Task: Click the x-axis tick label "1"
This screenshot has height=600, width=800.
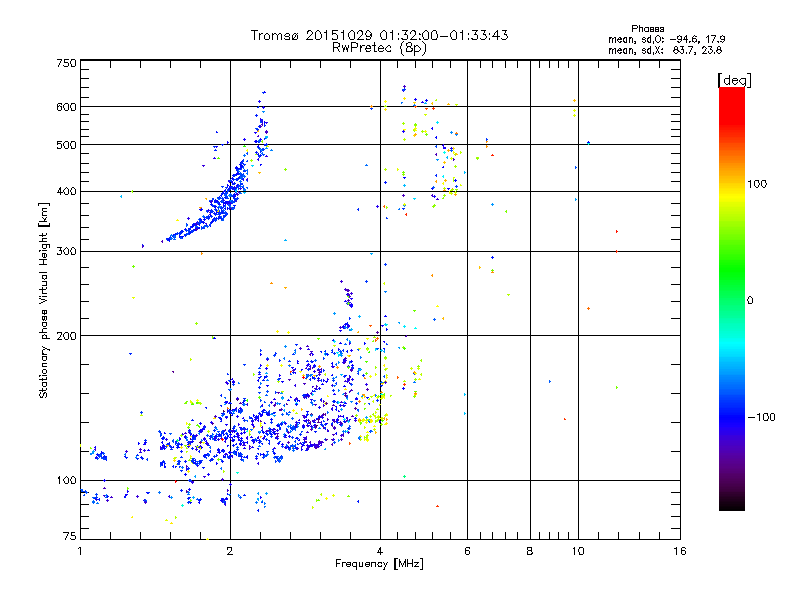Action: (x=80, y=551)
